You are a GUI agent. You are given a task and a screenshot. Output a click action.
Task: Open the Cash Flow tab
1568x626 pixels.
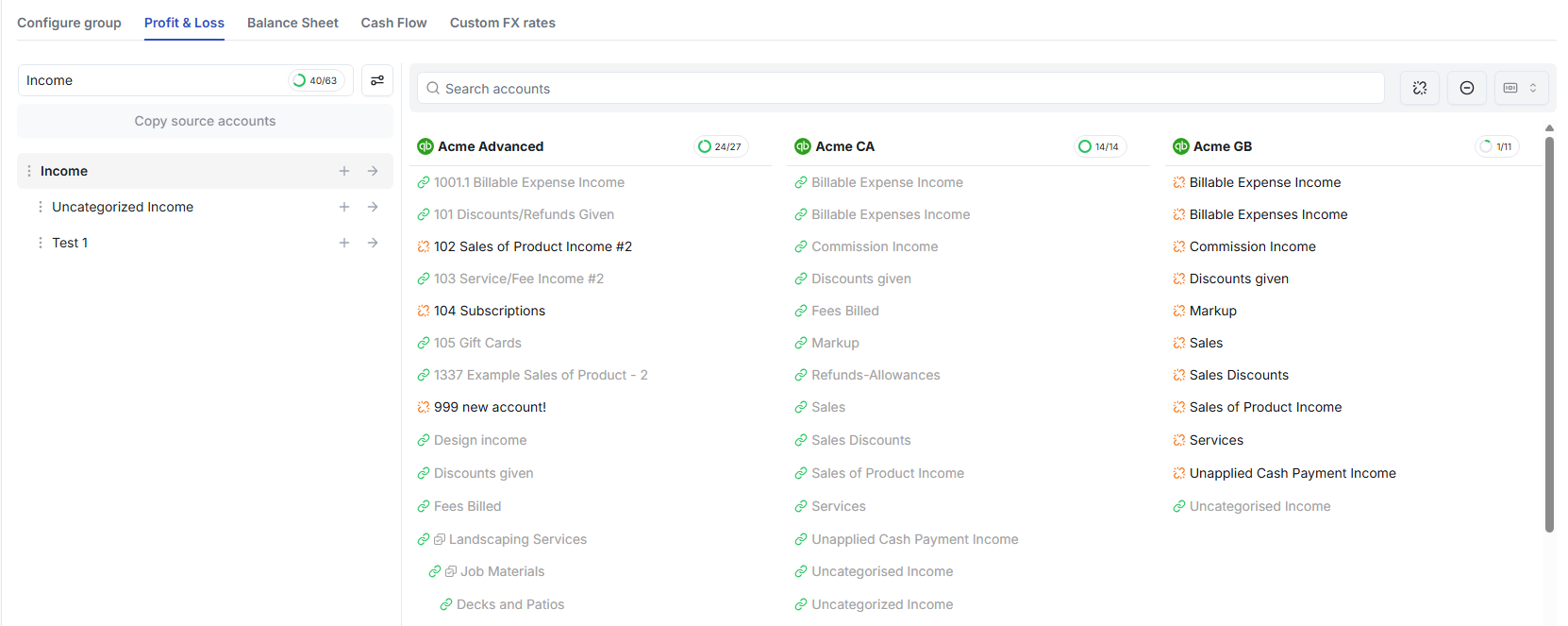coord(393,23)
